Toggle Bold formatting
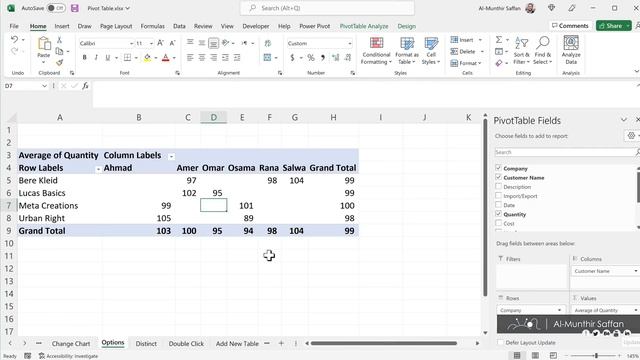Viewport: 640px width, 360px height. click(84, 58)
